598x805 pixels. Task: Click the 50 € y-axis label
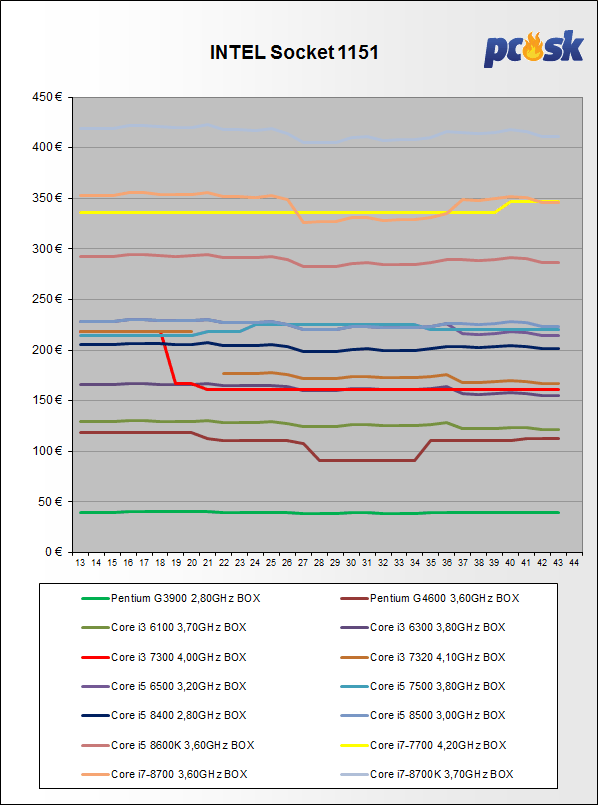click(x=51, y=502)
